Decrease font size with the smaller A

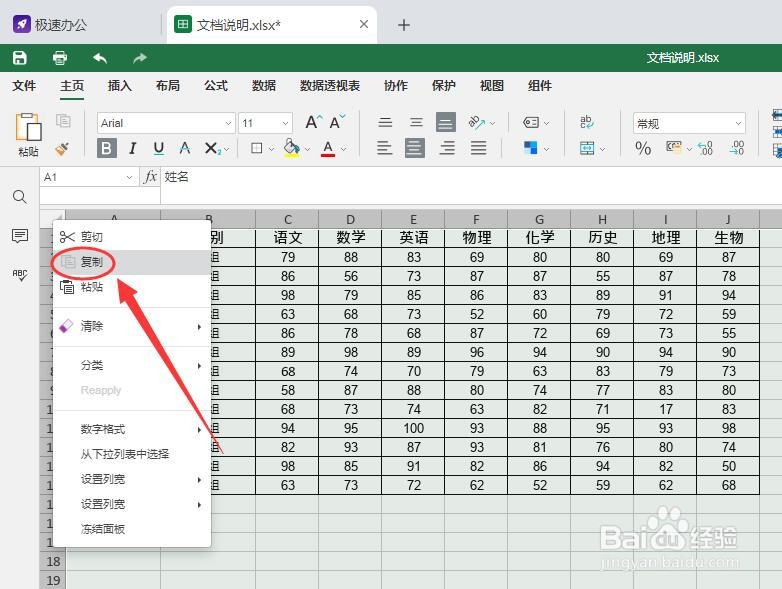337,122
